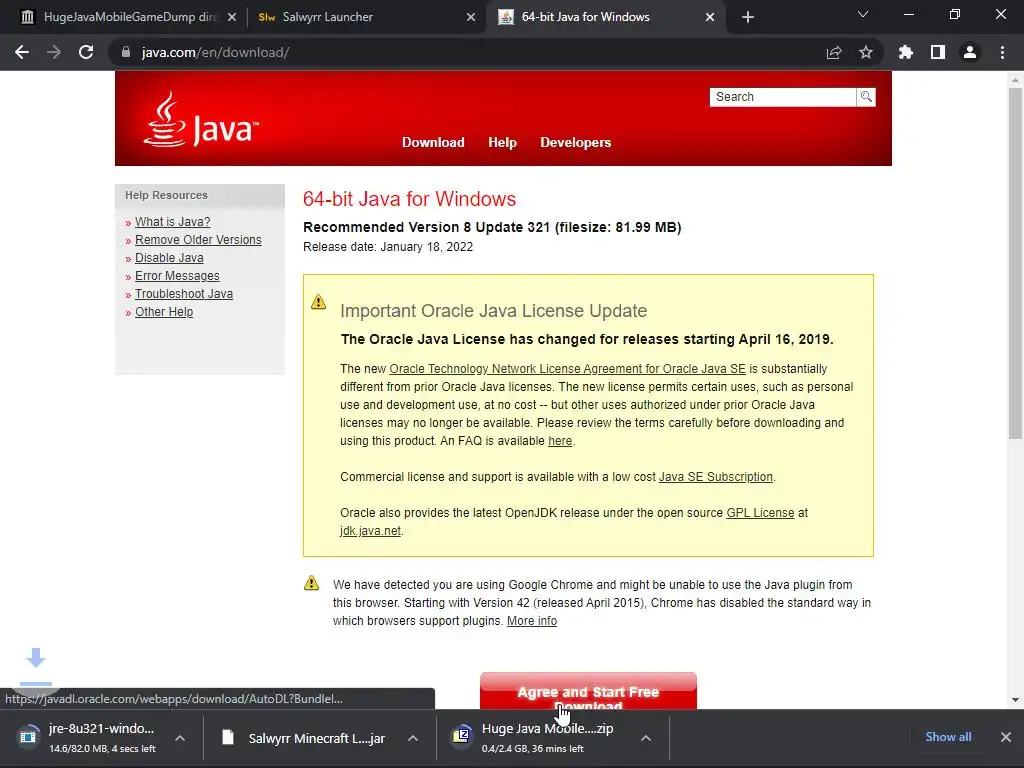Click the '64-bit Java for Windows' heading

click(409, 199)
